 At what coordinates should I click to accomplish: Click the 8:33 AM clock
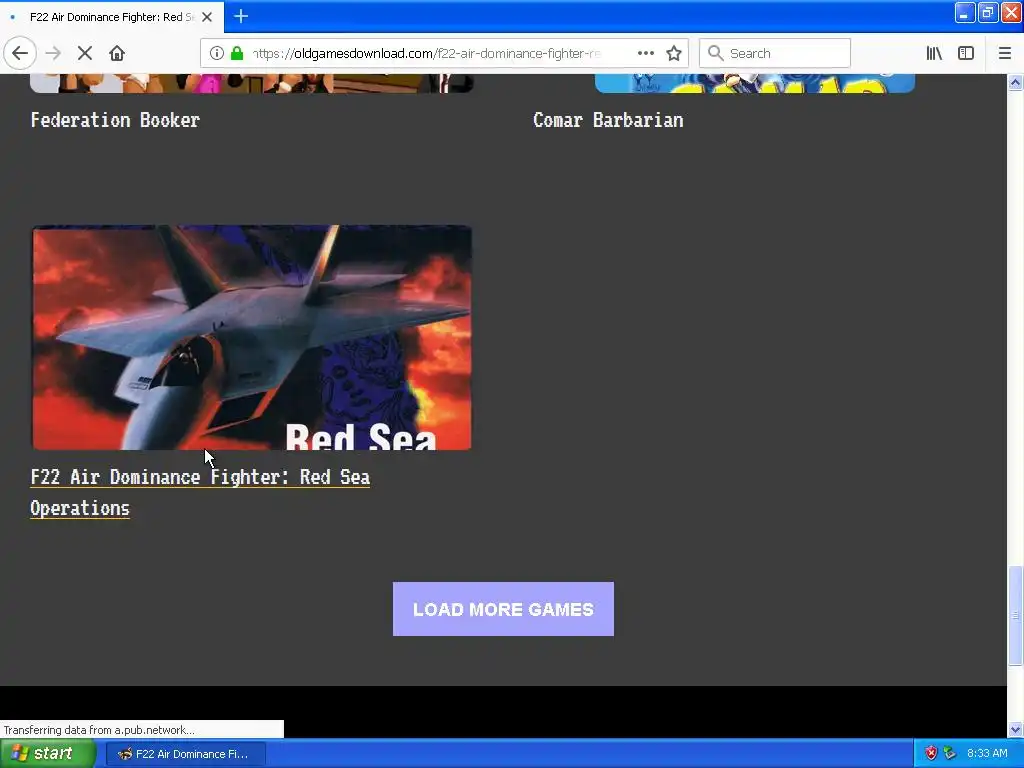[987, 754]
